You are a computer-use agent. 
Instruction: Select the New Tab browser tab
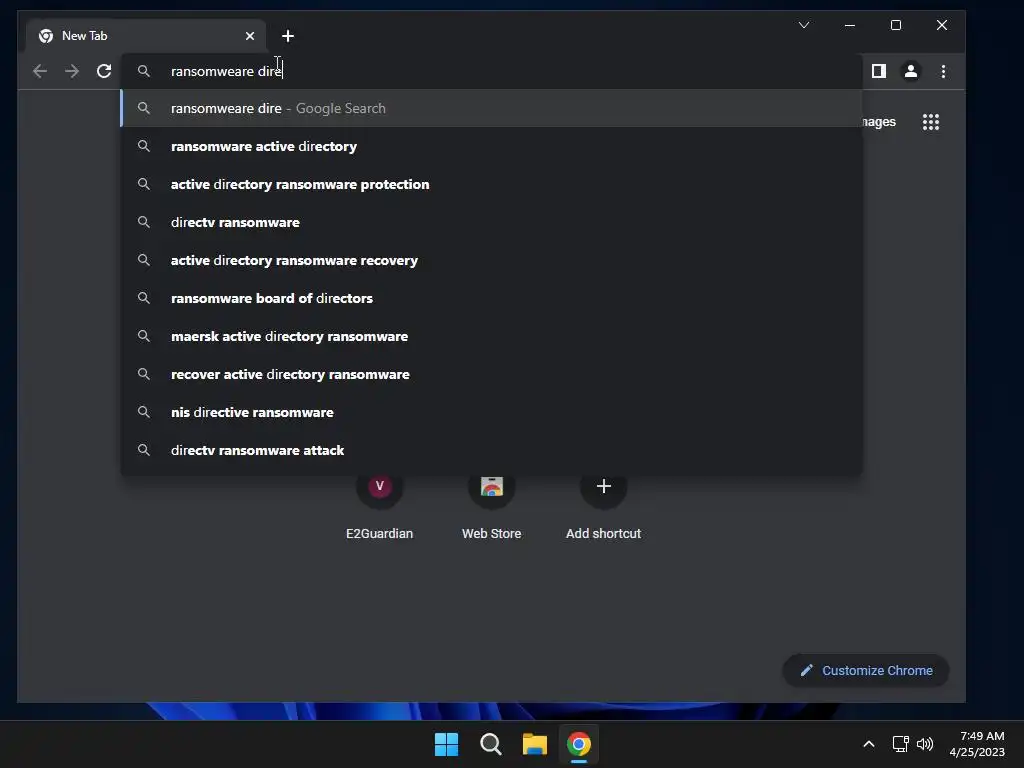[146, 36]
